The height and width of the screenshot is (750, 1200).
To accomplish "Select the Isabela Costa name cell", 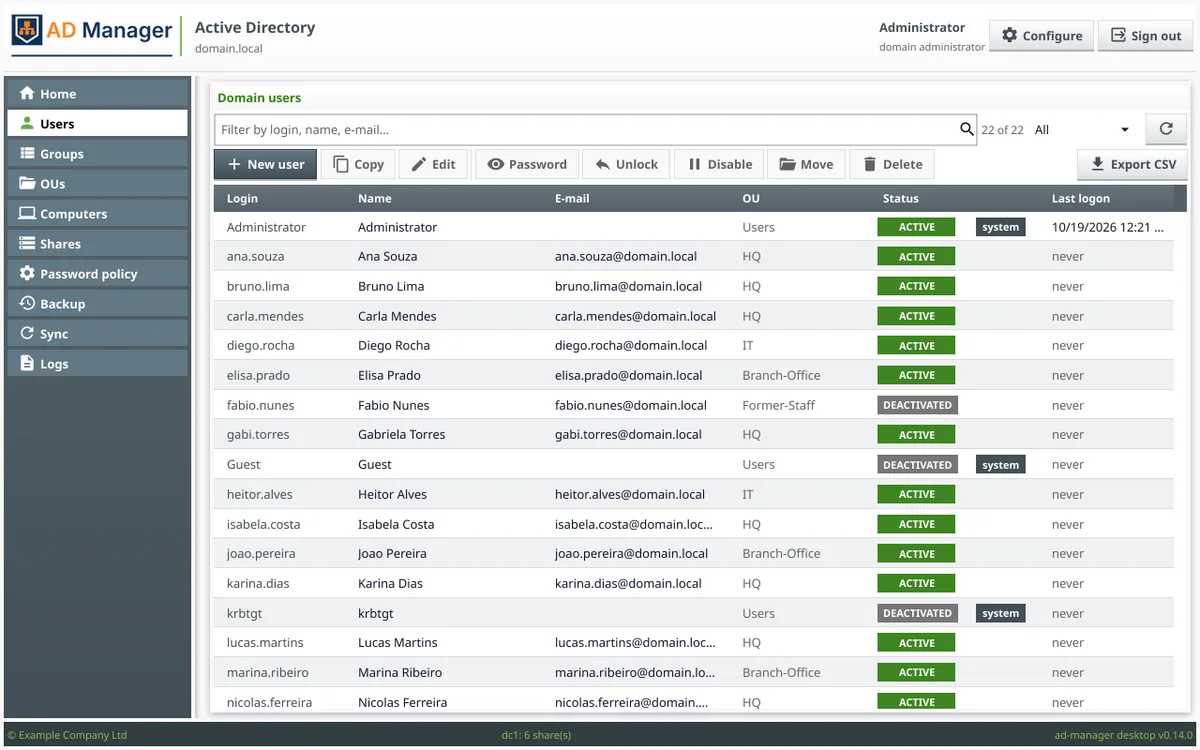I will point(396,524).
